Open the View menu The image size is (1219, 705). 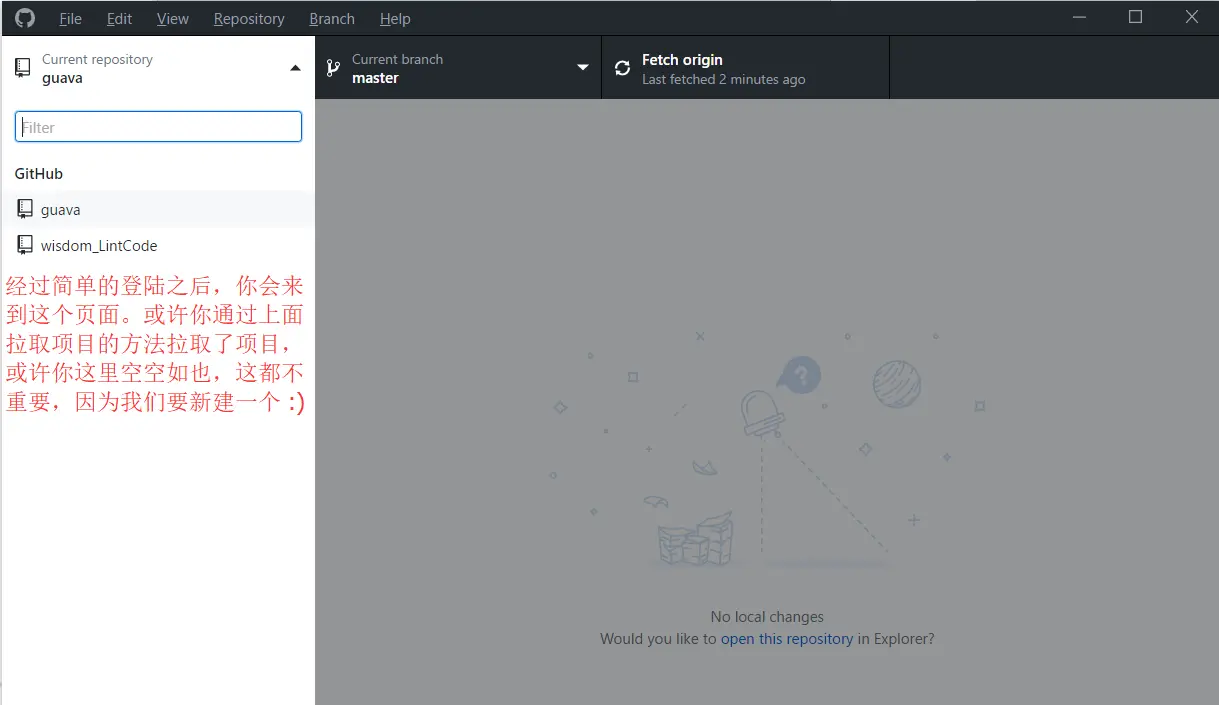tap(173, 19)
